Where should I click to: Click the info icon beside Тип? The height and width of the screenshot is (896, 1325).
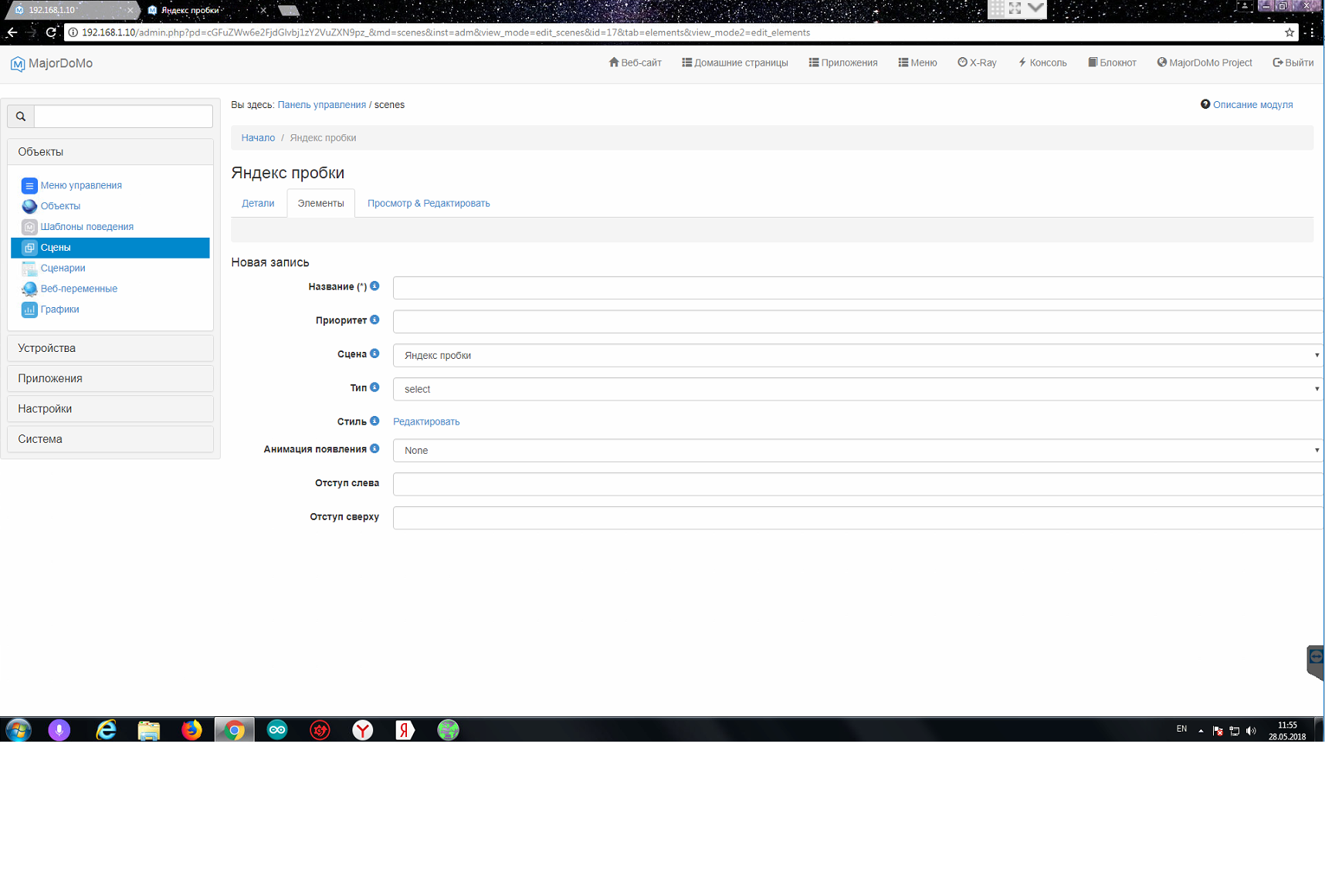374,387
